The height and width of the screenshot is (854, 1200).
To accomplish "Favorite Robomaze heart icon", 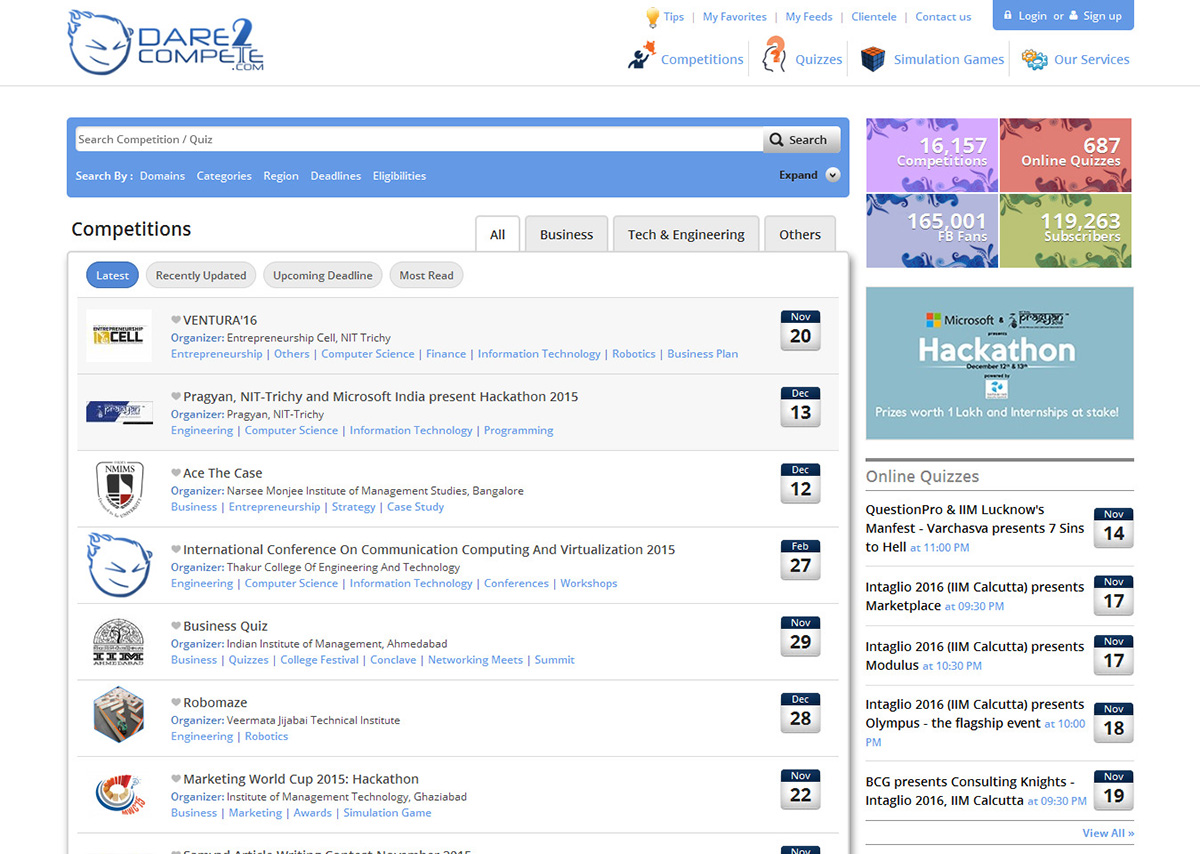I will point(176,702).
